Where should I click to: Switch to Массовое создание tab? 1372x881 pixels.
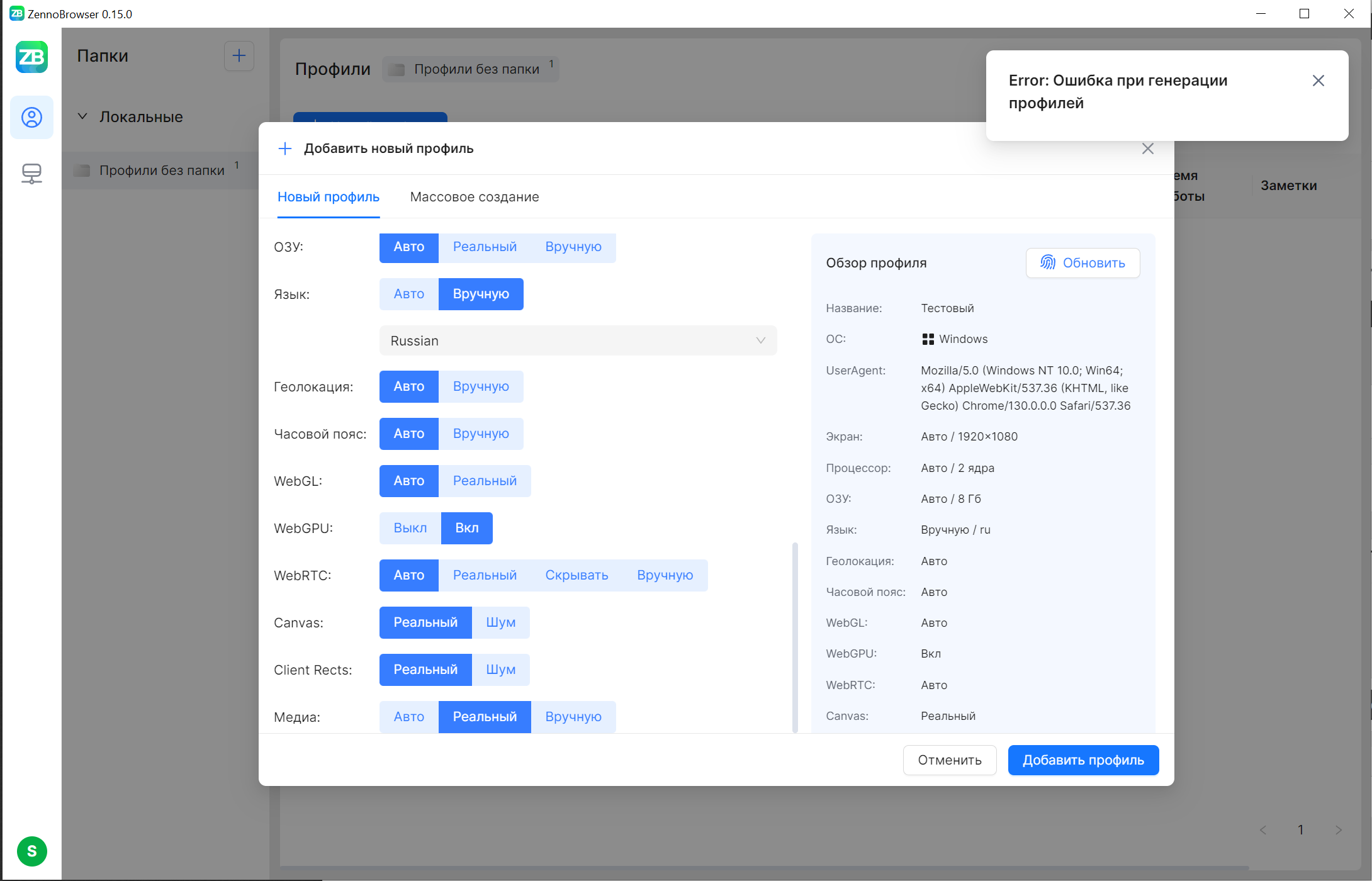click(x=474, y=197)
